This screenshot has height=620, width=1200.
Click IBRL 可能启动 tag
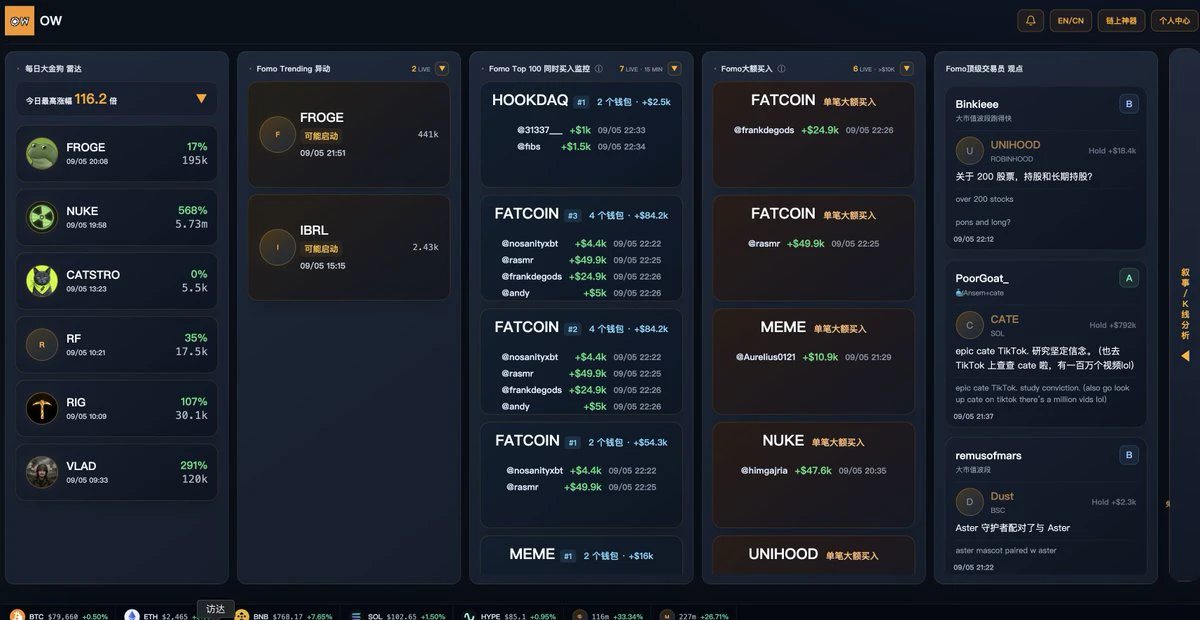point(321,249)
